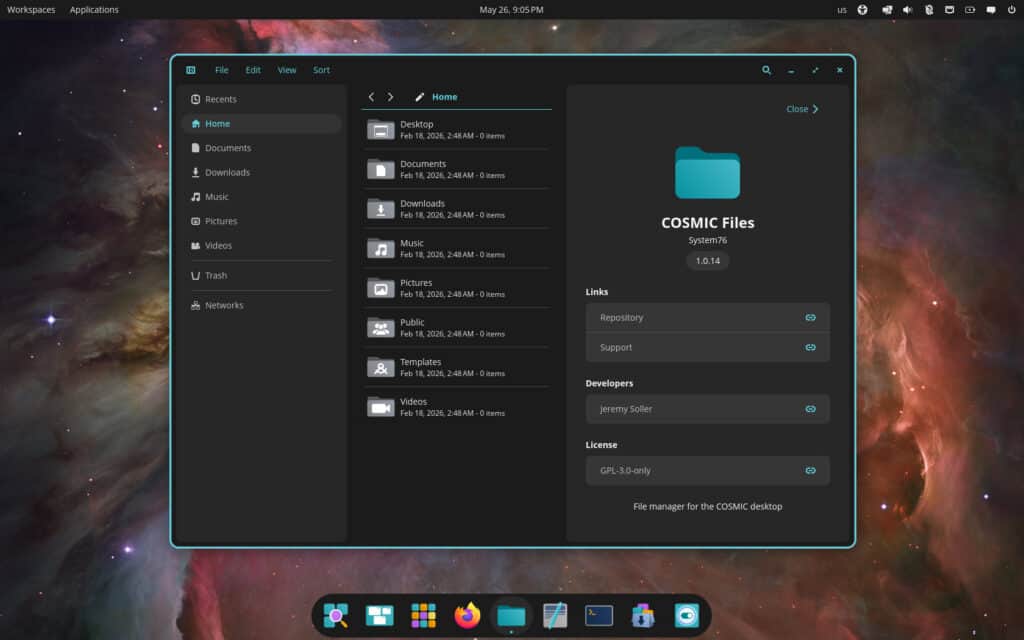1024x640 pixels.
Task: Launch Firefox from the dock
Action: tap(467, 615)
